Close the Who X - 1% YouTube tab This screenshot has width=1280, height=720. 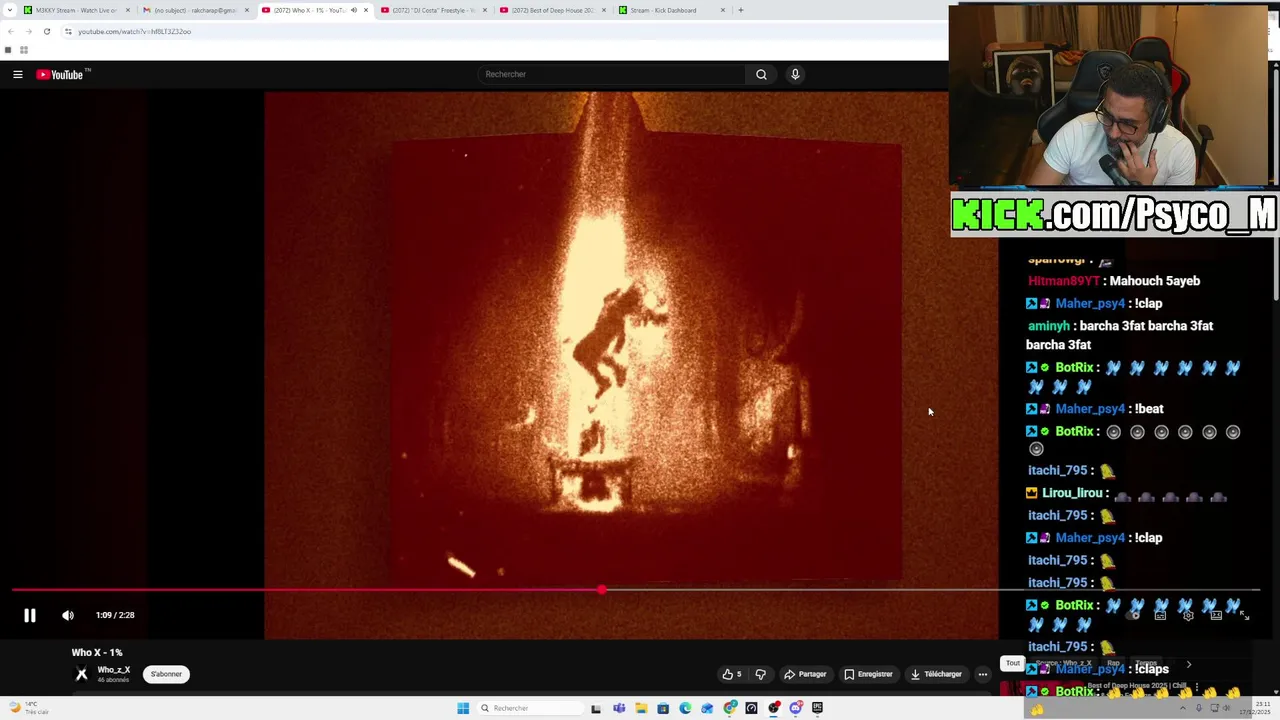[366, 10]
